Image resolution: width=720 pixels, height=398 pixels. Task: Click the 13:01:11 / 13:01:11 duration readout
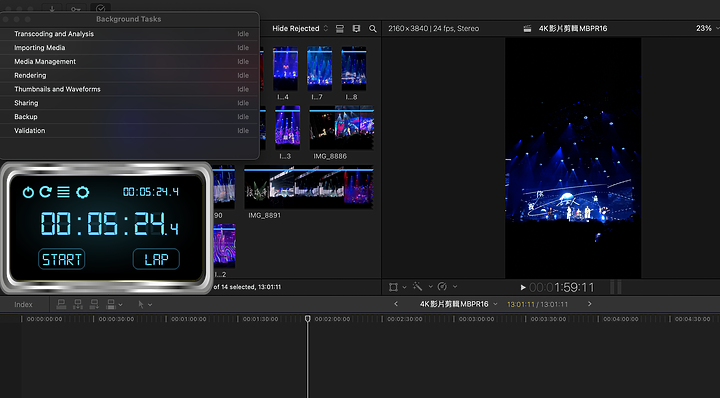point(537,304)
